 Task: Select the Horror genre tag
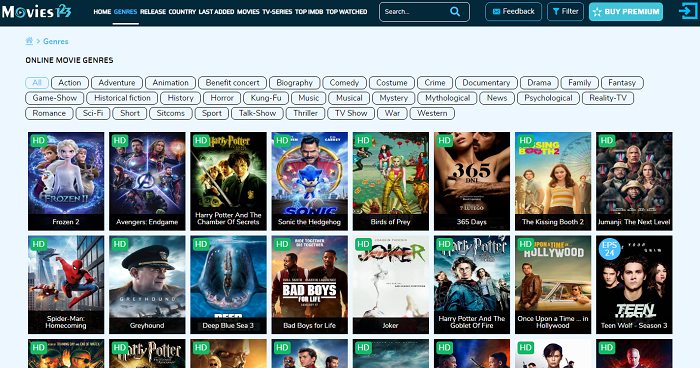[222, 98]
